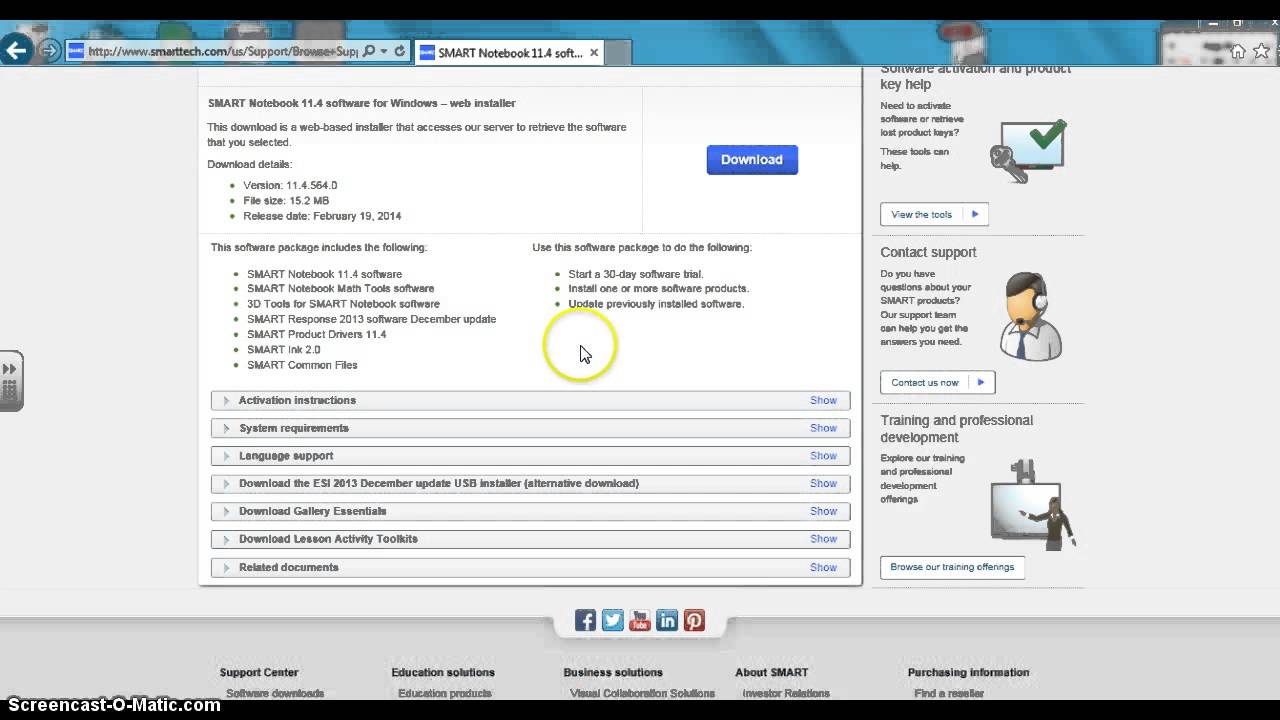Click the URL address field
The width and height of the screenshot is (1280, 720).
click(221, 52)
